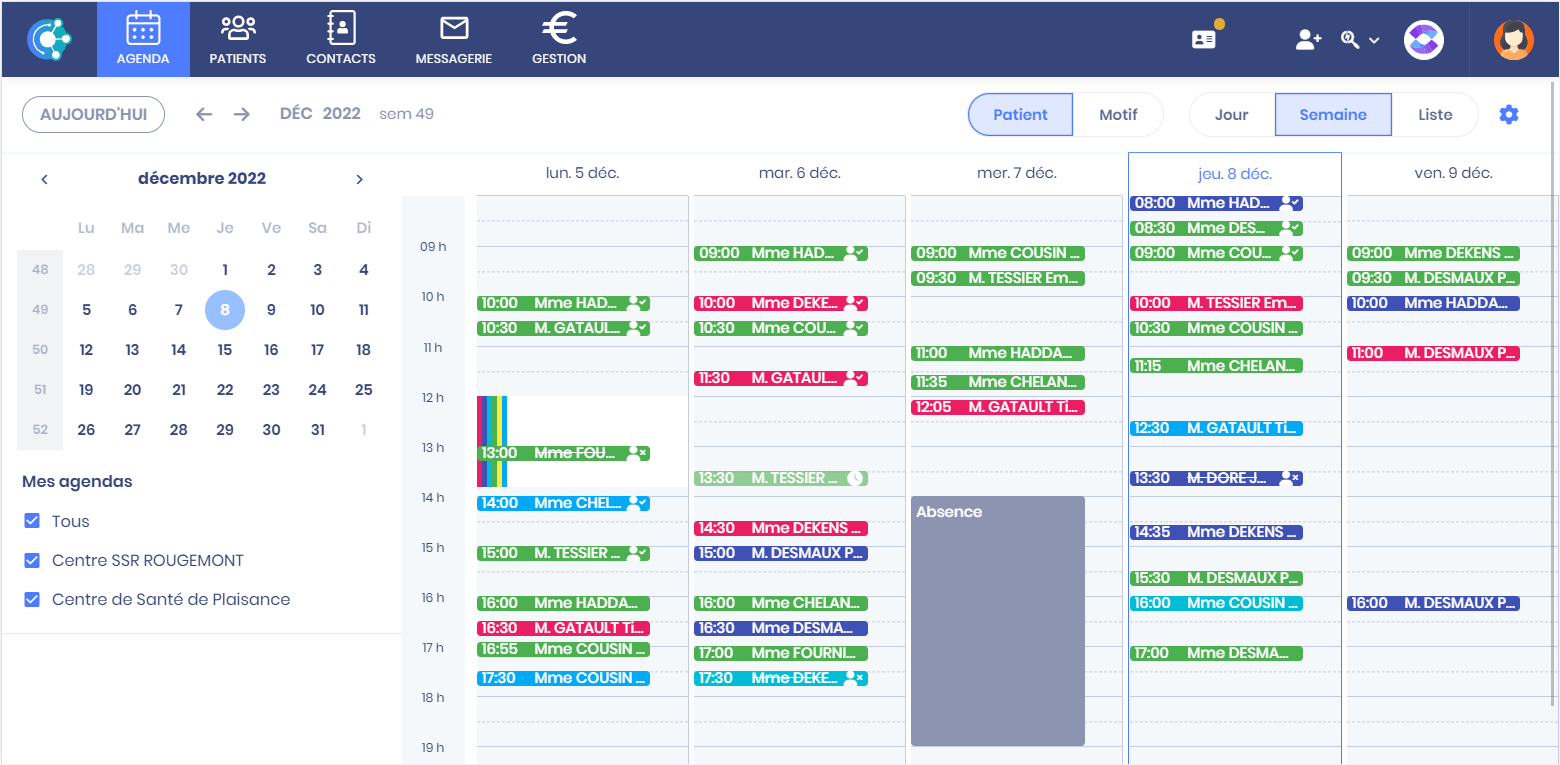
Task: Click the user avatar profile icon
Action: click(1513, 40)
